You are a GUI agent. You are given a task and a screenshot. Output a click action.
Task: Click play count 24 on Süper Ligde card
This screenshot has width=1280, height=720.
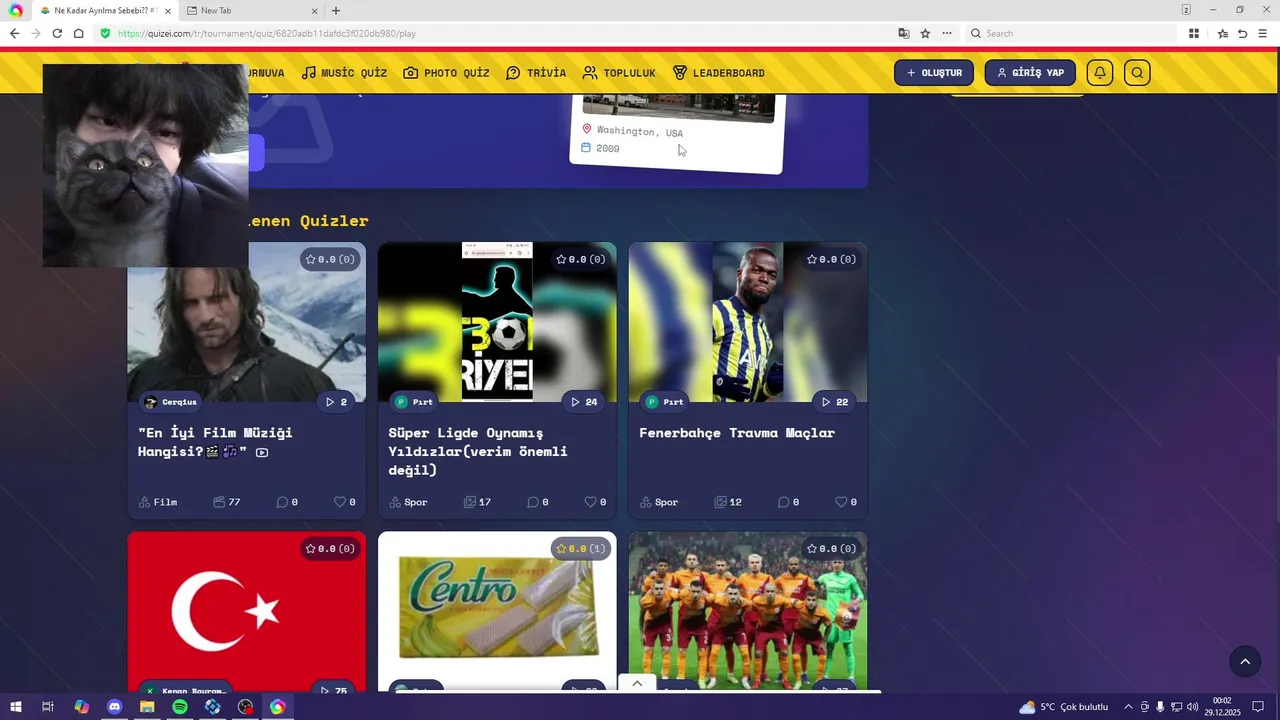(x=584, y=402)
